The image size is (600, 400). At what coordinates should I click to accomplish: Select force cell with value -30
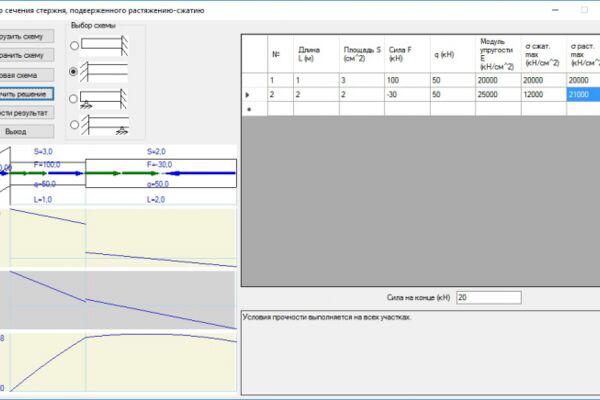click(x=407, y=95)
